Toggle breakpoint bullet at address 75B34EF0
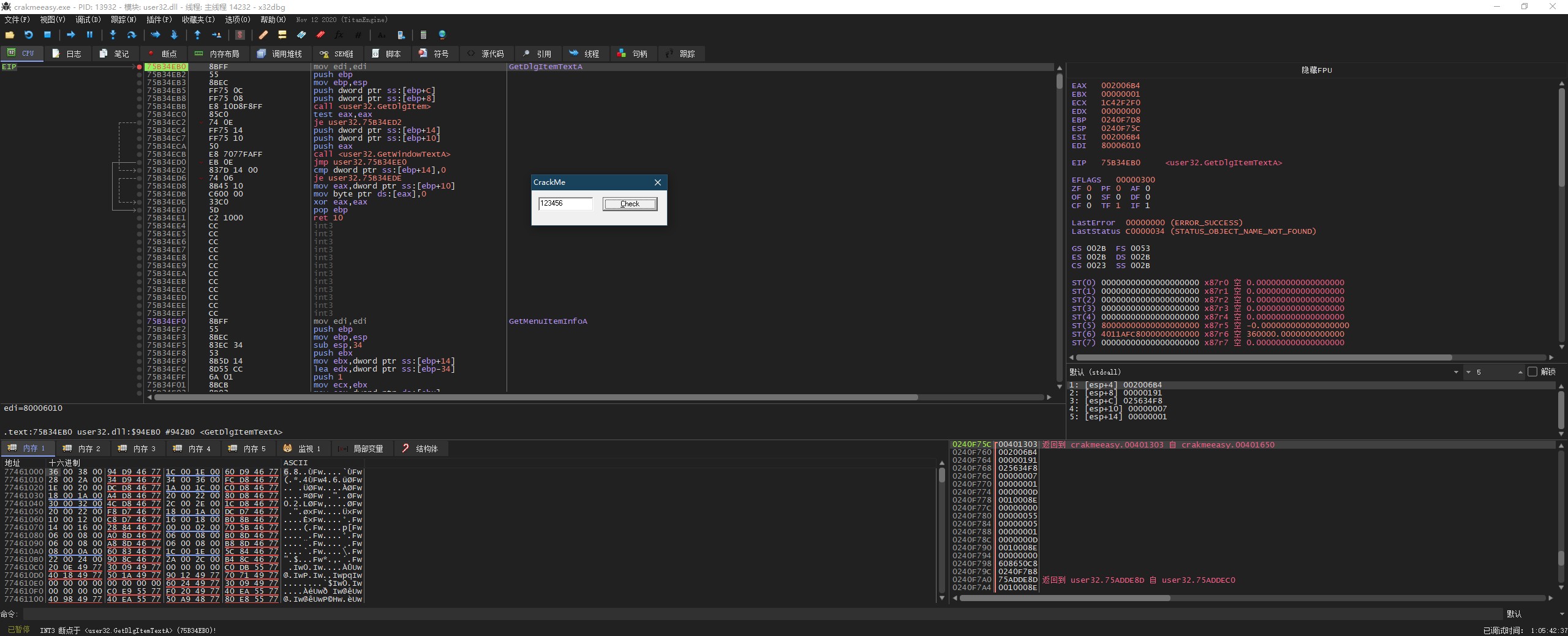 pyautogui.click(x=140, y=321)
